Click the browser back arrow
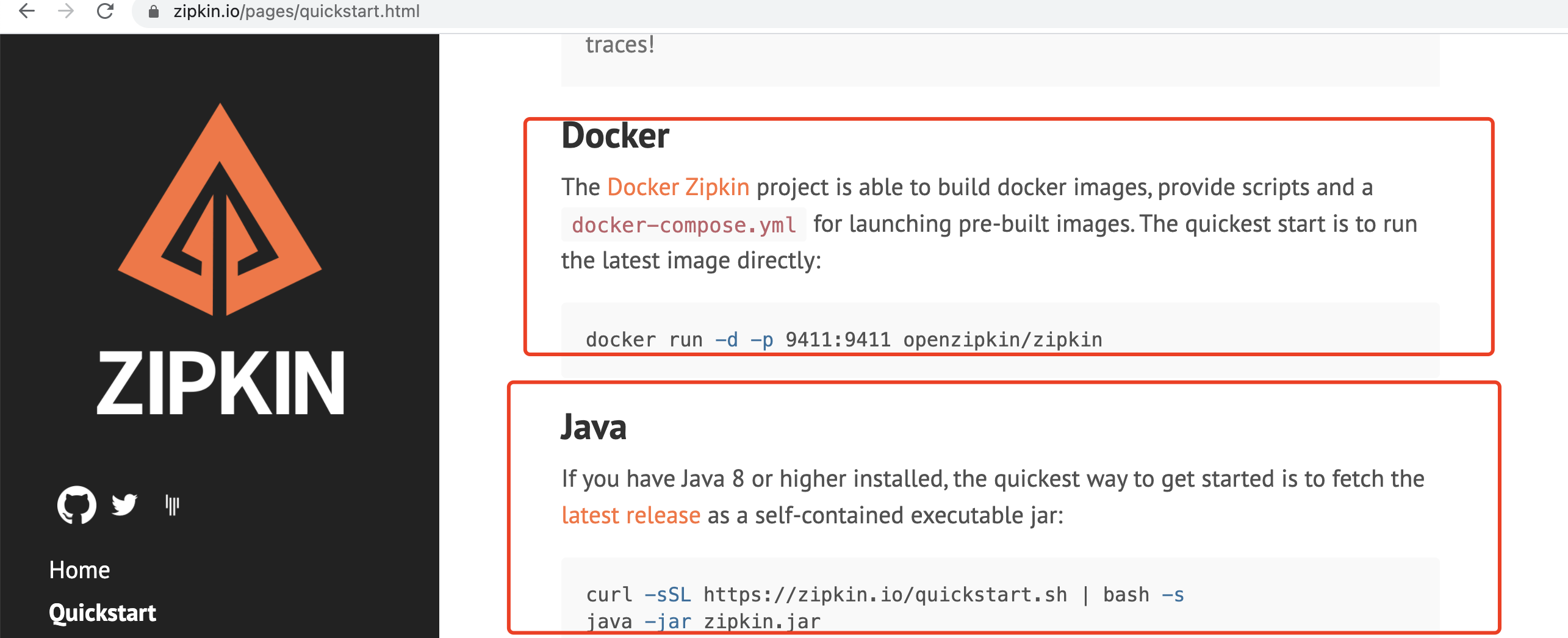Screen dimensions: 1568x638 tap(27, 11)
